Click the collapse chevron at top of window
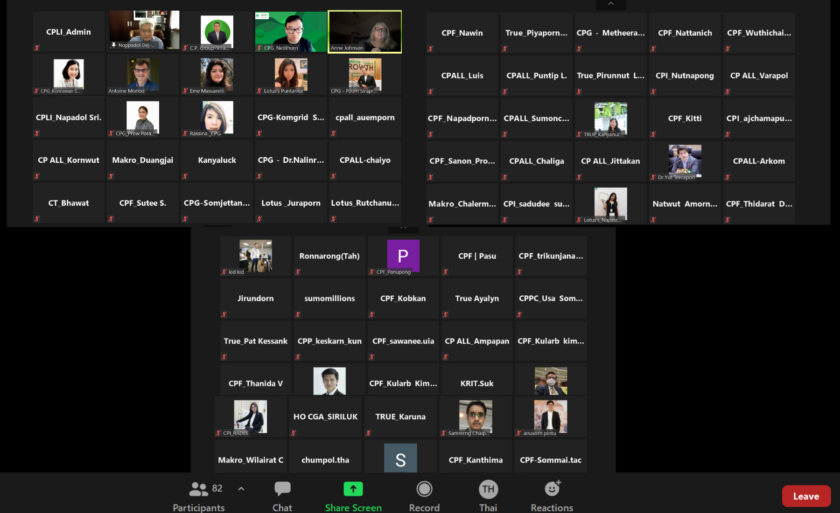 (x=609, y=5)
